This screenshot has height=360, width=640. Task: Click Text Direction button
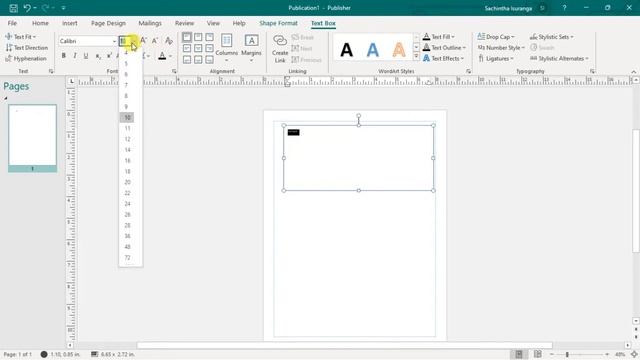27,48
